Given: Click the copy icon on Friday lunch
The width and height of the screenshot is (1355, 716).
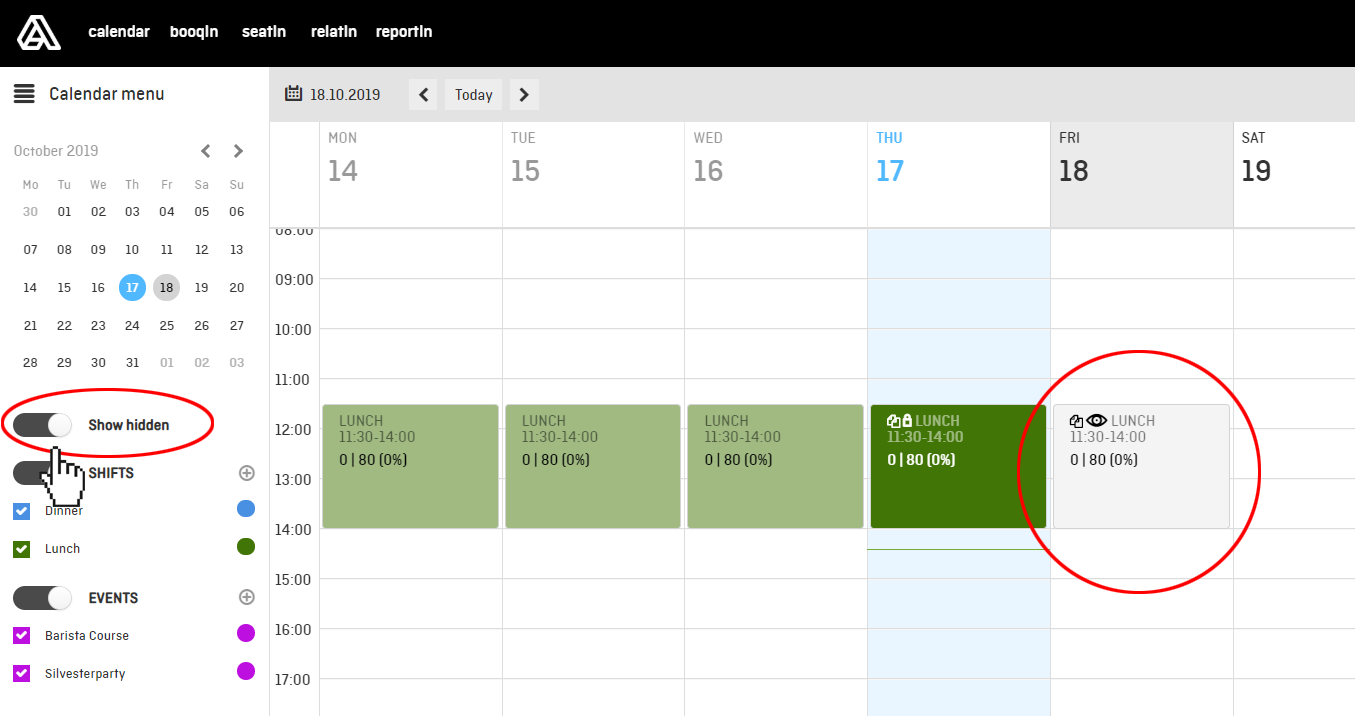Looking at the screenshot, I should pyautogui.click(x=1077, y=421).
